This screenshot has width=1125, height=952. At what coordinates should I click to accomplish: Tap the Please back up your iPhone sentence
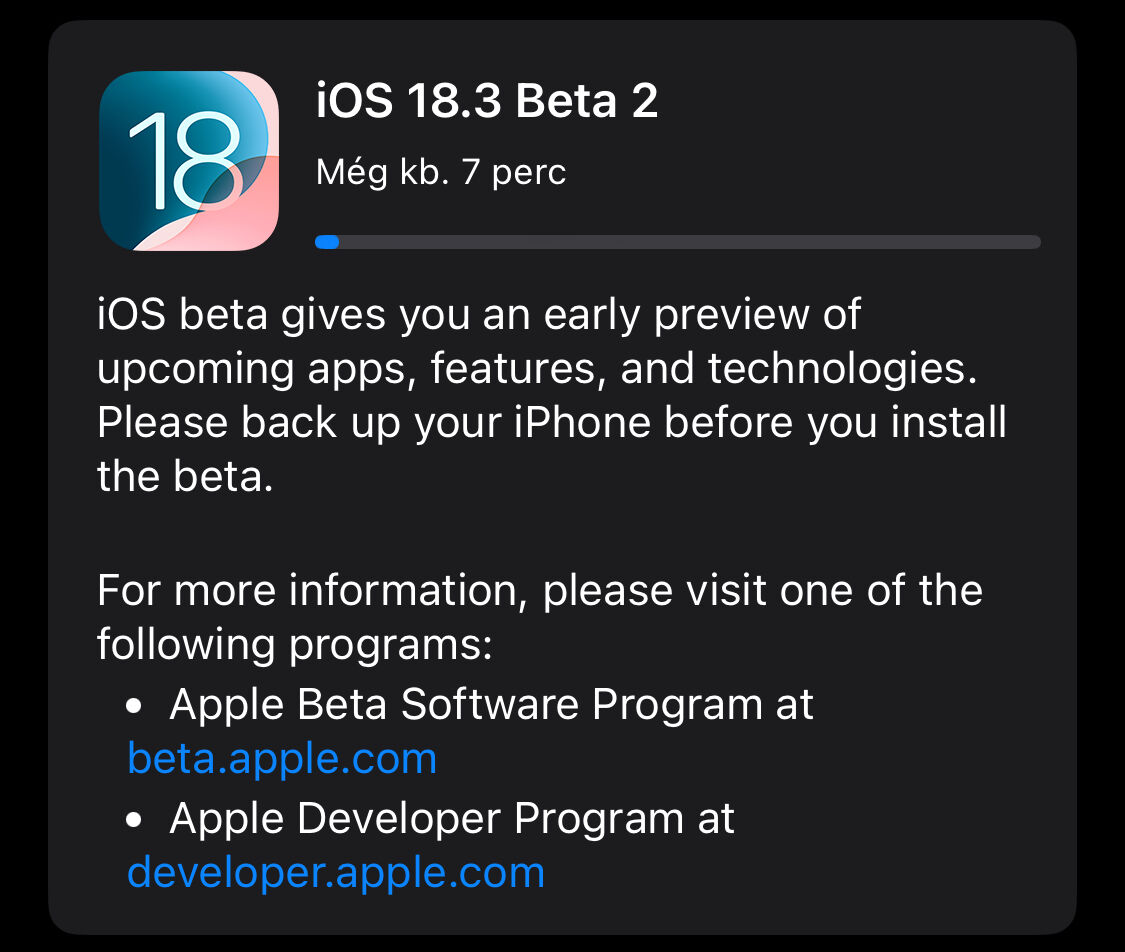click(552, 423)
